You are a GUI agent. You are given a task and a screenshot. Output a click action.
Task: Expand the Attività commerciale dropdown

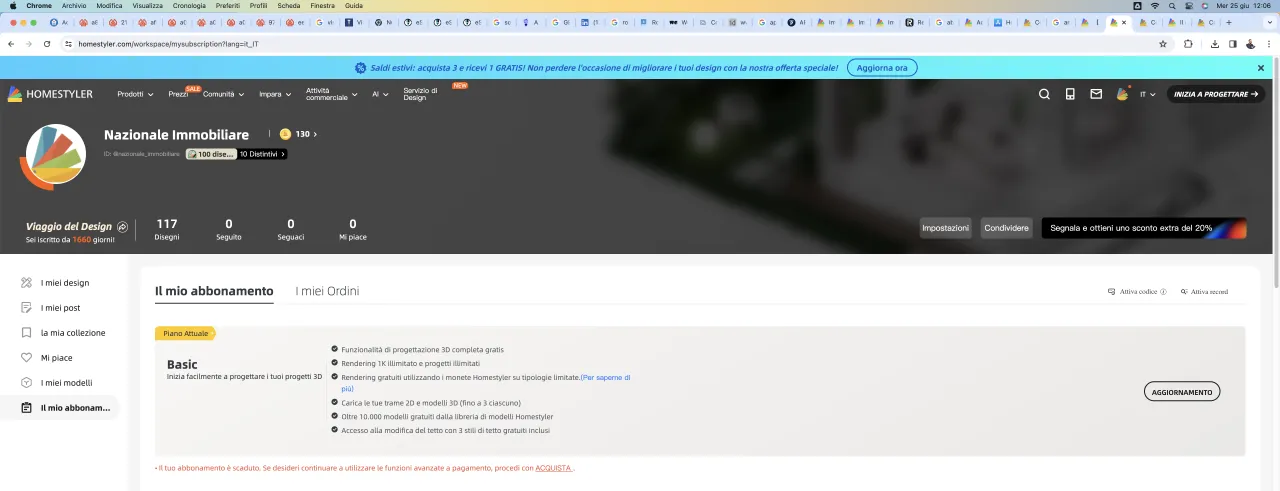coord(331,94)
